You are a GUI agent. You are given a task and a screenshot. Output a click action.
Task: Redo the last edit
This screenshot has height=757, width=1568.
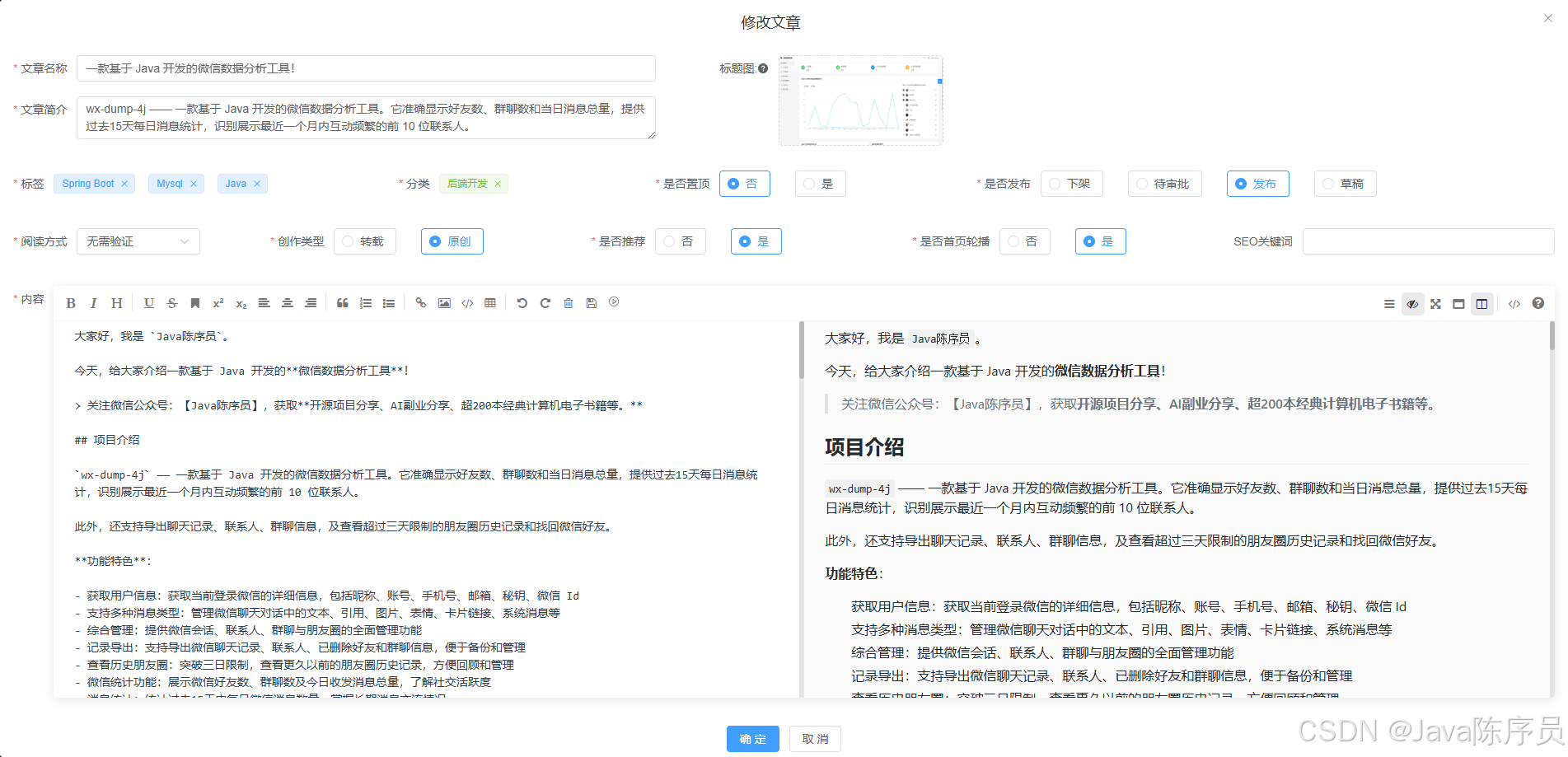point(545,303)
